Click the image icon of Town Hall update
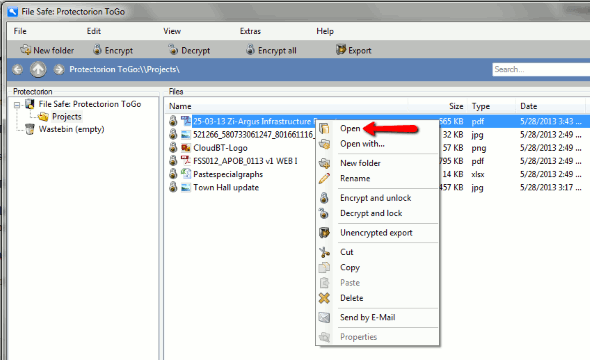The image size is (590, 360). [186, 187]
